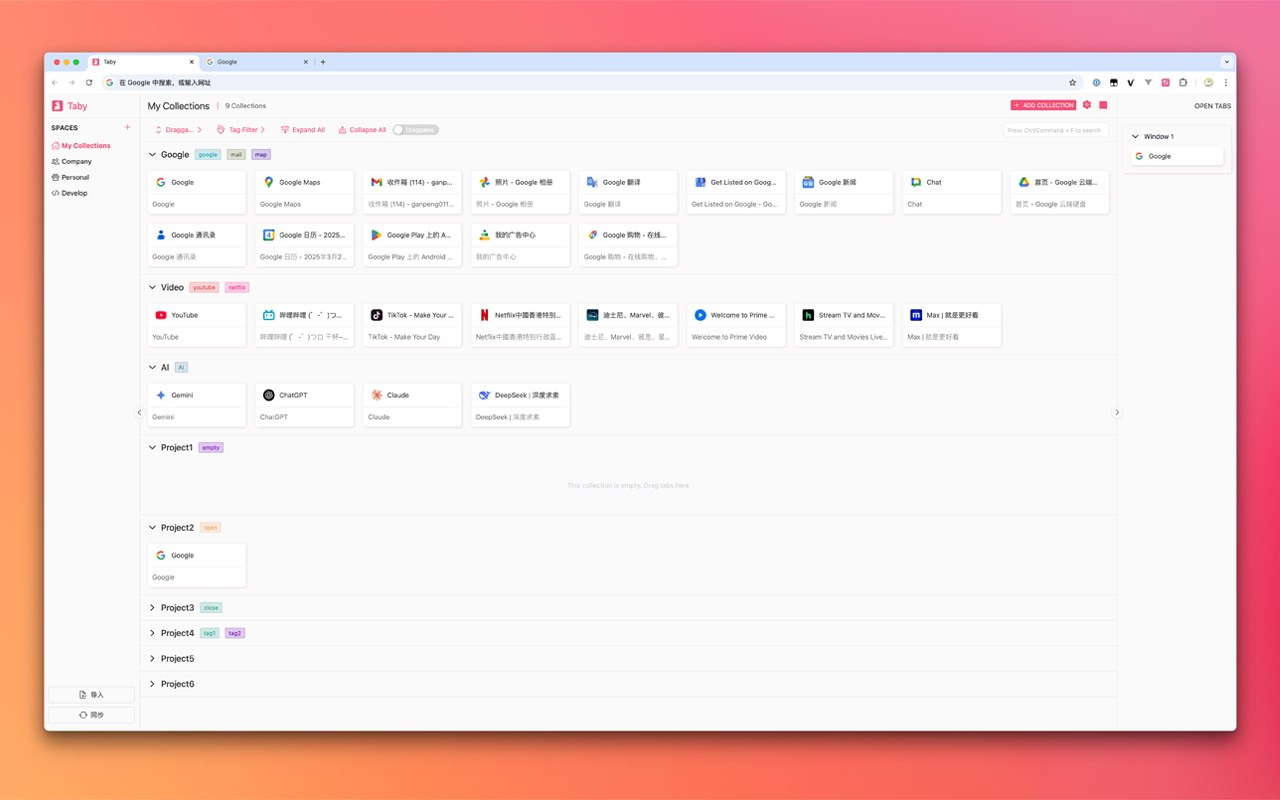Open a new browser tab
The width and height of the screenshot is (1280, 800).
coord(322,62)
